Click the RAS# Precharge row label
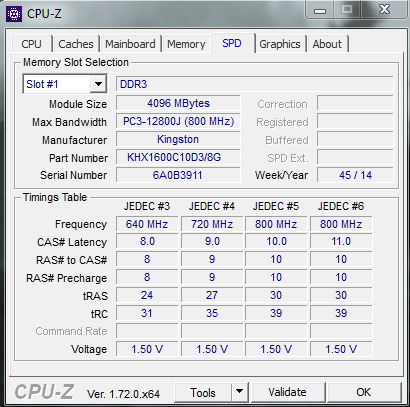 click(x=67, y=278)
